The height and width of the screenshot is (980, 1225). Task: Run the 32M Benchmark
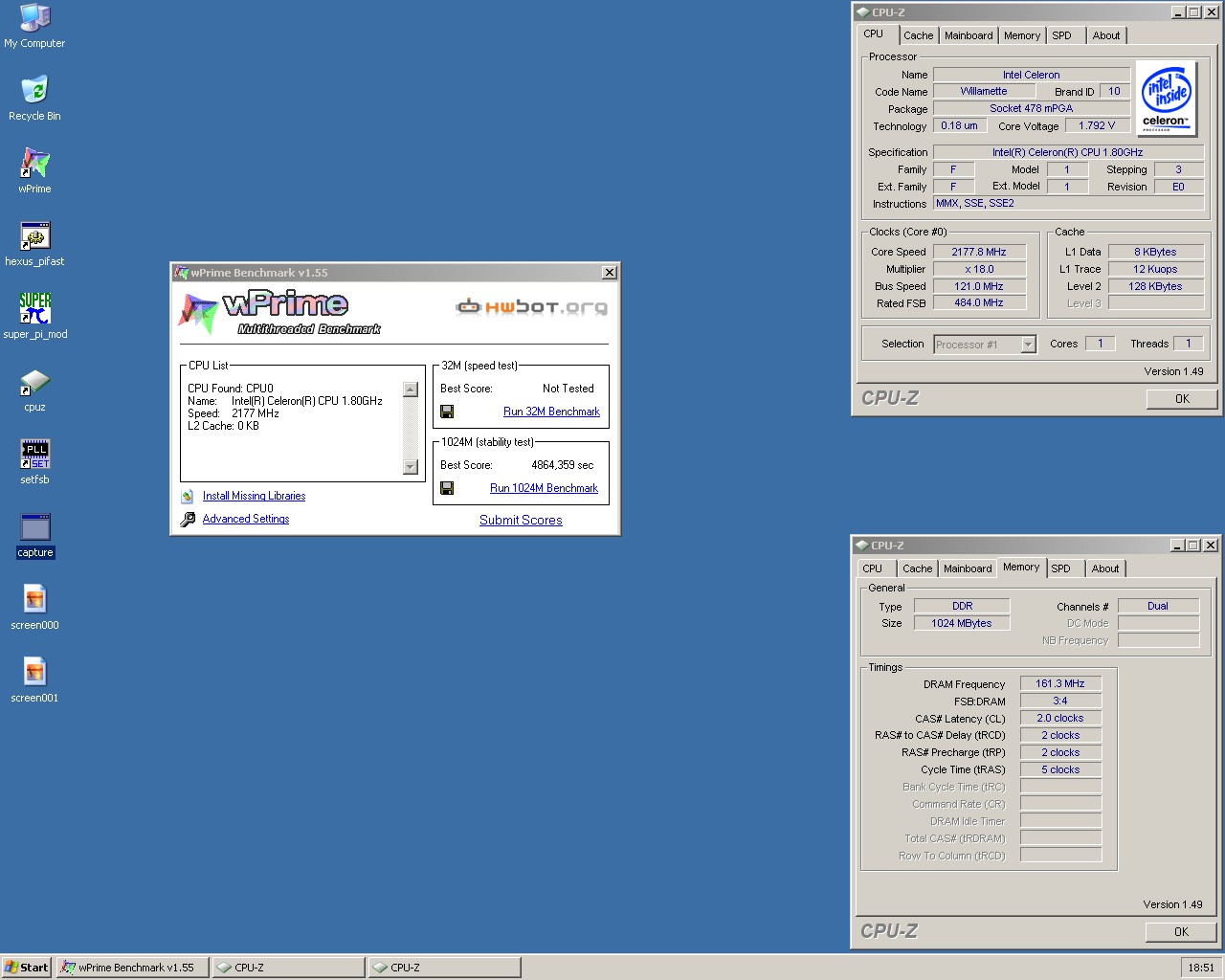(x=551, y=412)
